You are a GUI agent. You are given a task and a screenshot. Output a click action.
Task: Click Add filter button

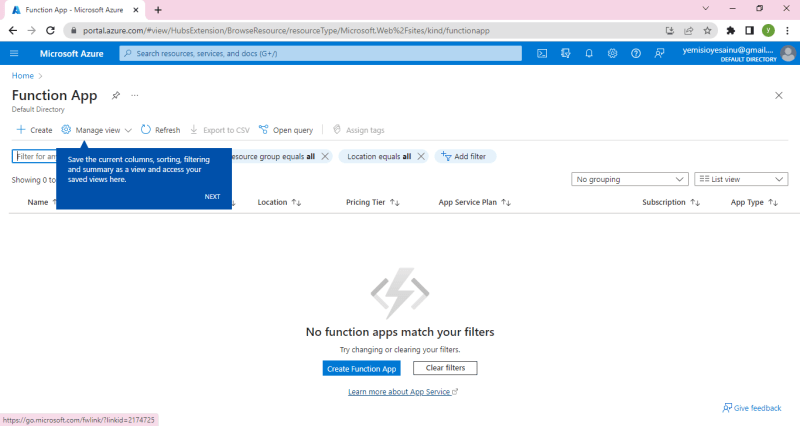(x=465, y=157)
